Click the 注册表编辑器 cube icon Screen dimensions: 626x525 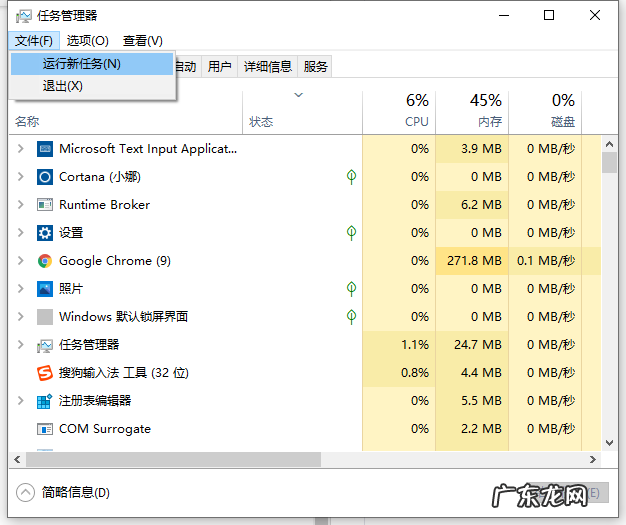[x=44, y=401]
